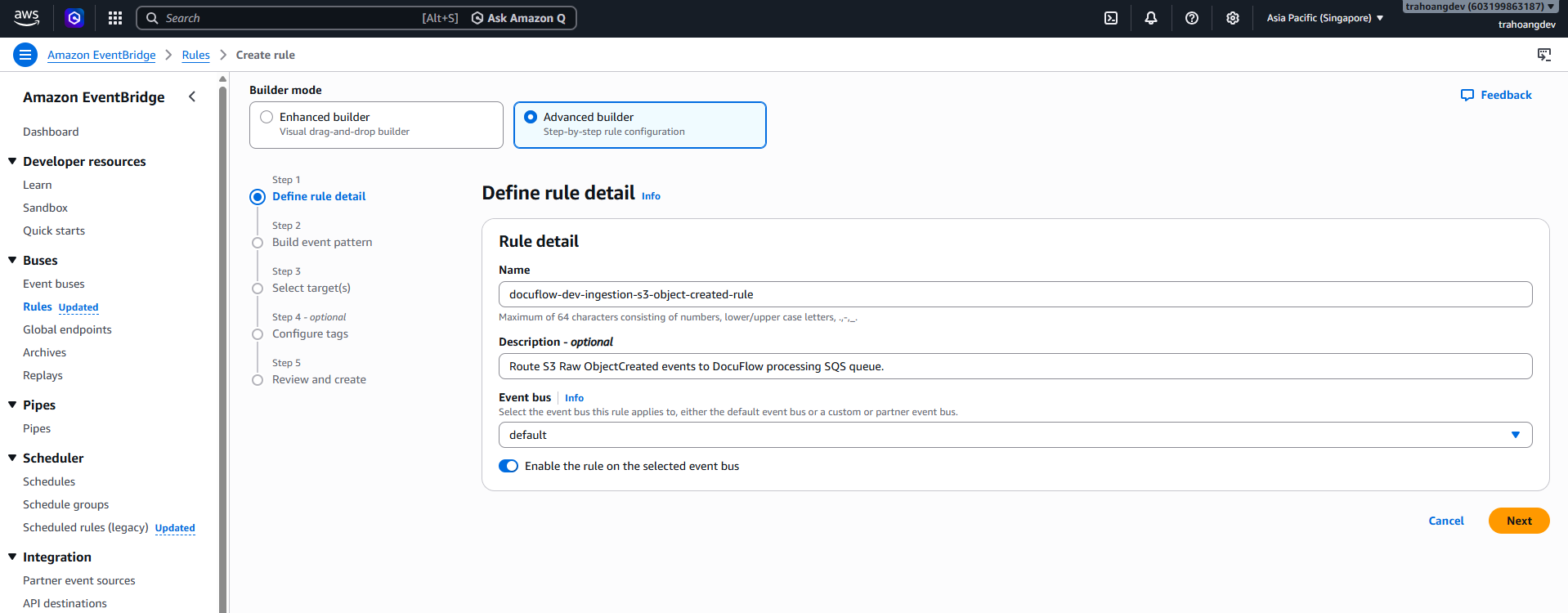Click the Feedback speech bubble icon
Image resolution: width=1568 pixels, height=613 pixels.
click(x=1467, y=95)
